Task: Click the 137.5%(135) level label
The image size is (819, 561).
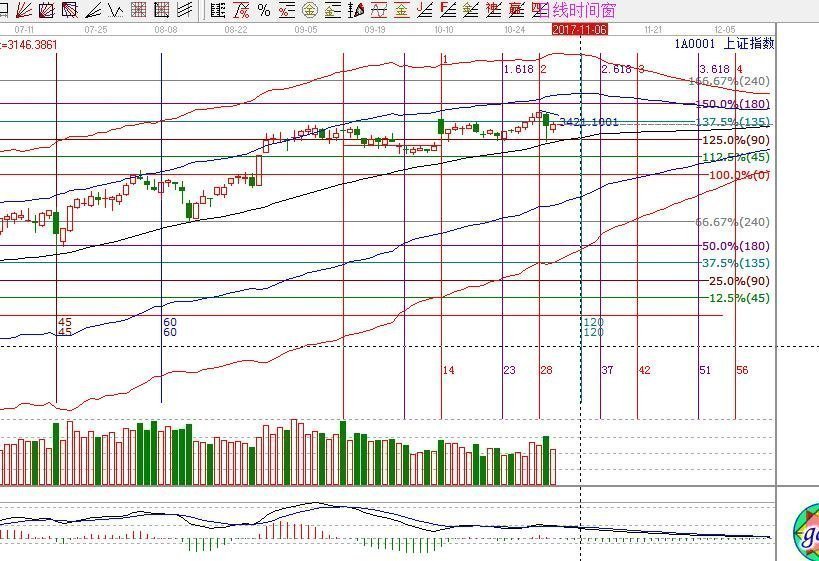Action: [733, 122]
